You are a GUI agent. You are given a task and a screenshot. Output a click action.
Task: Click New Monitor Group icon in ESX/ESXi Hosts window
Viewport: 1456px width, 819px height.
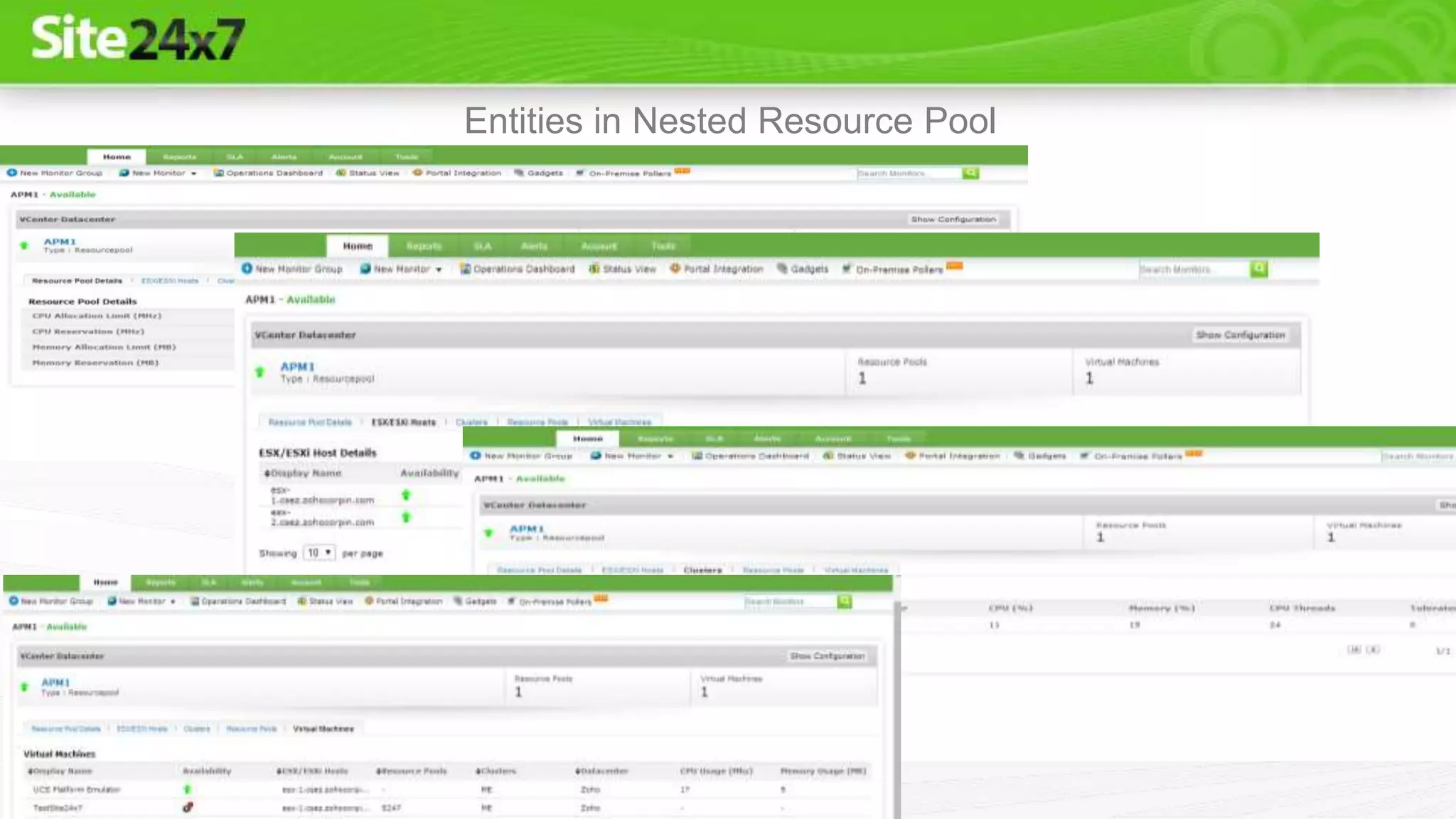[x=247, y=268]
